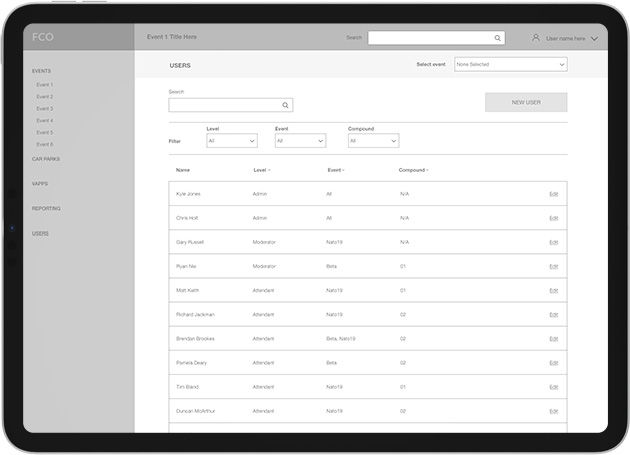Click the magnifier icon in users search box

click(285, 105)
